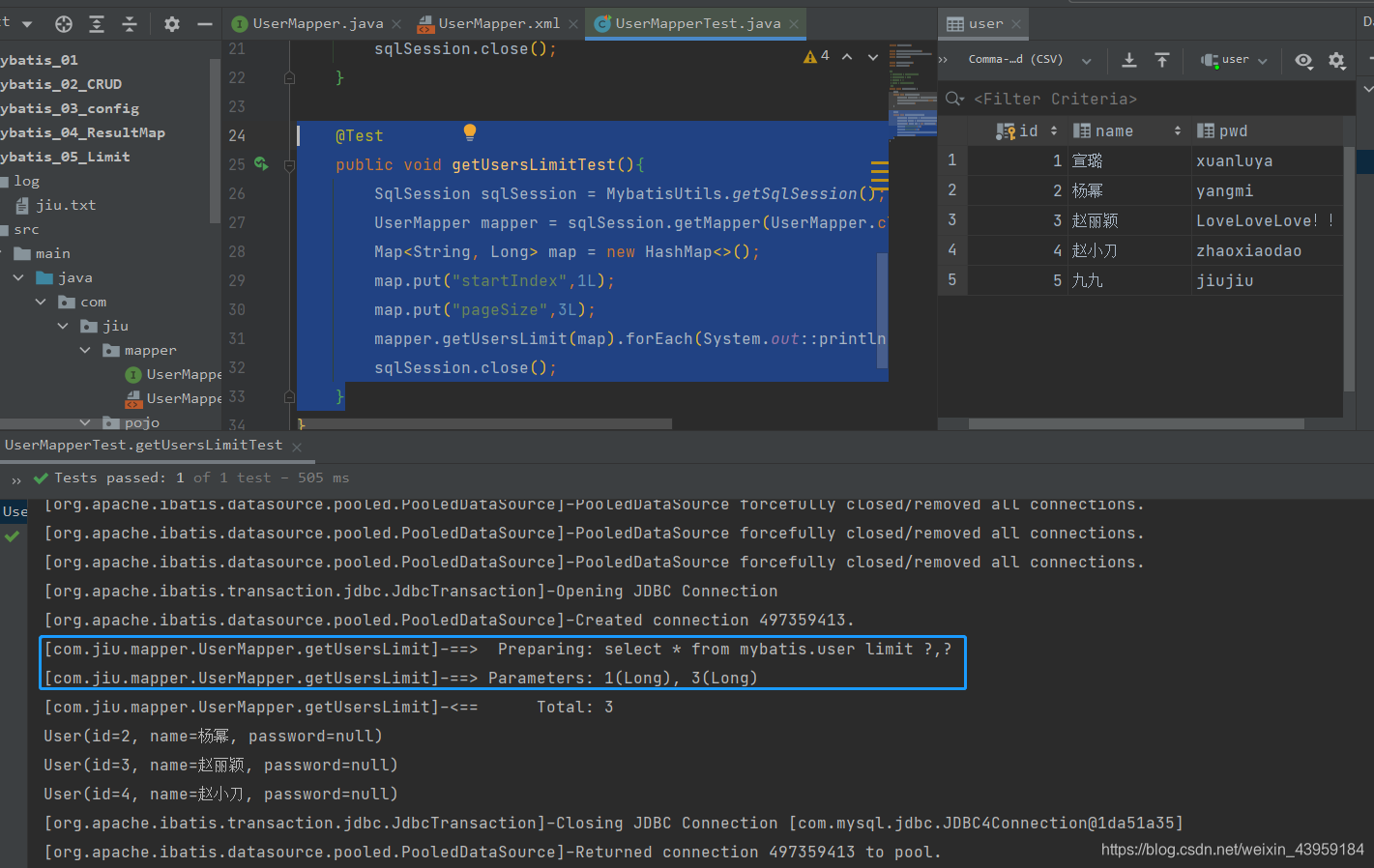This screenshot has width=1374, height=868.
Task: Select mybatis_05_Limit module in tree
Action: coord(65,157)
